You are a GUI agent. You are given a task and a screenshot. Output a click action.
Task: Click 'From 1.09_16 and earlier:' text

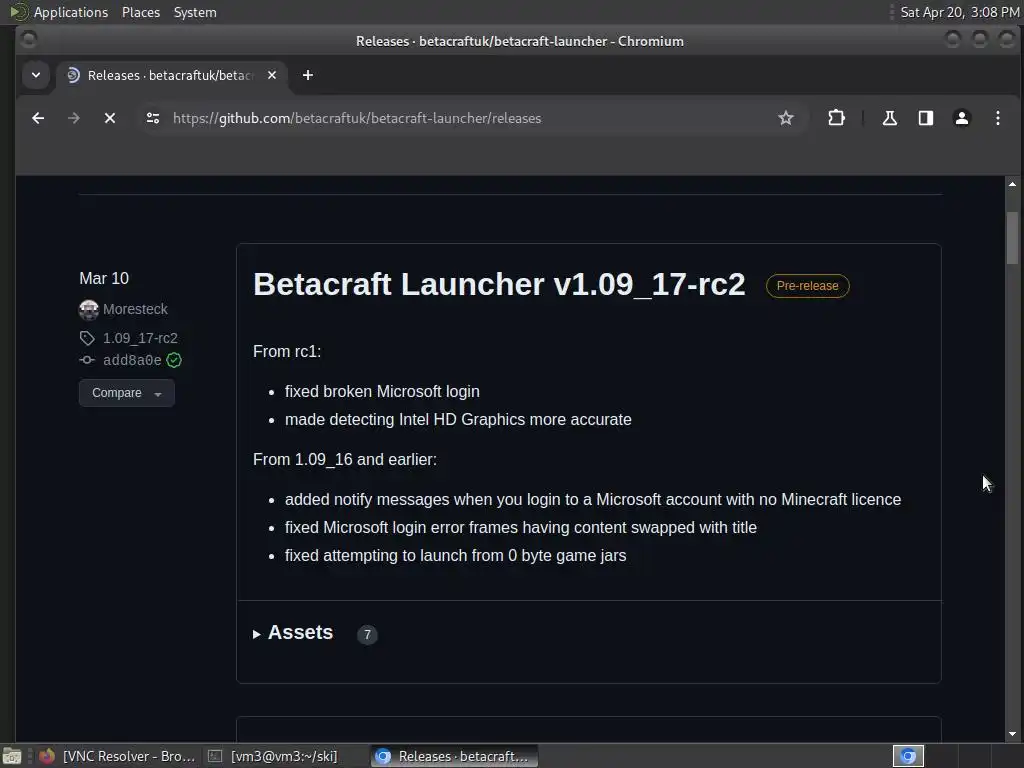pos(345,459)
